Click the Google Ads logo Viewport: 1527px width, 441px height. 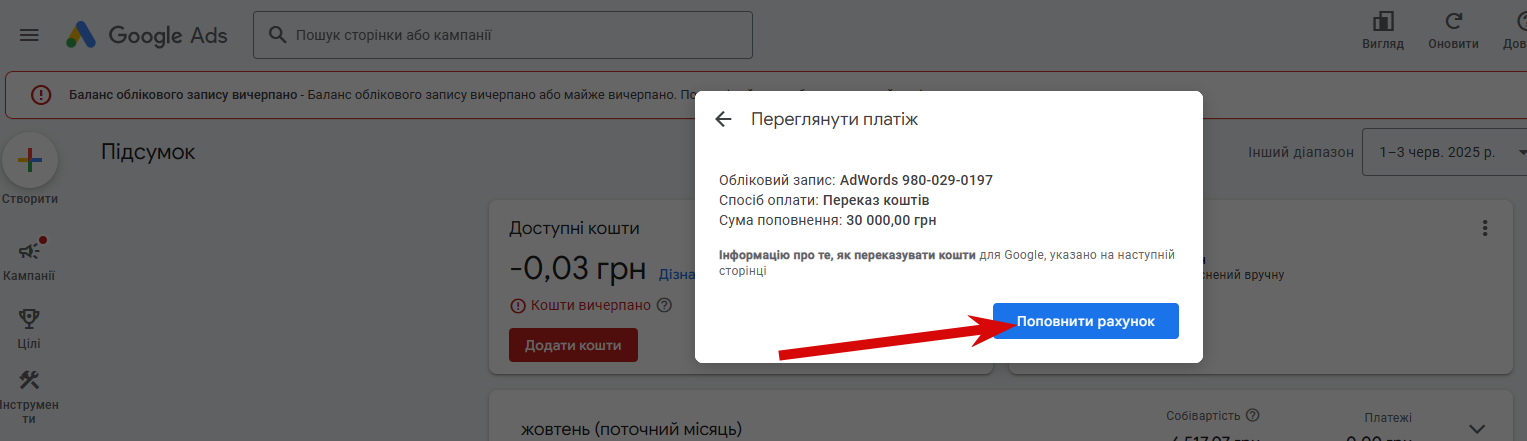click(x=147, y=35)
